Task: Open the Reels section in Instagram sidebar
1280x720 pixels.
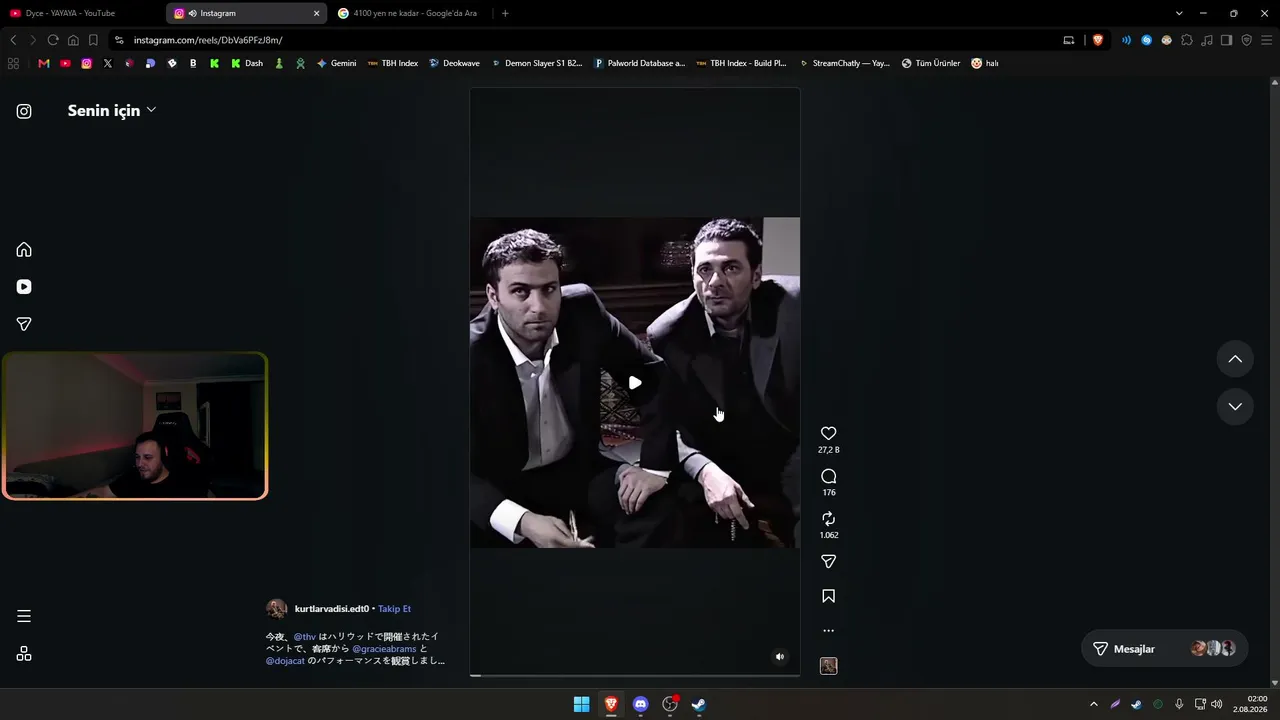Action: pyautogui.click(x=24, y=287)
